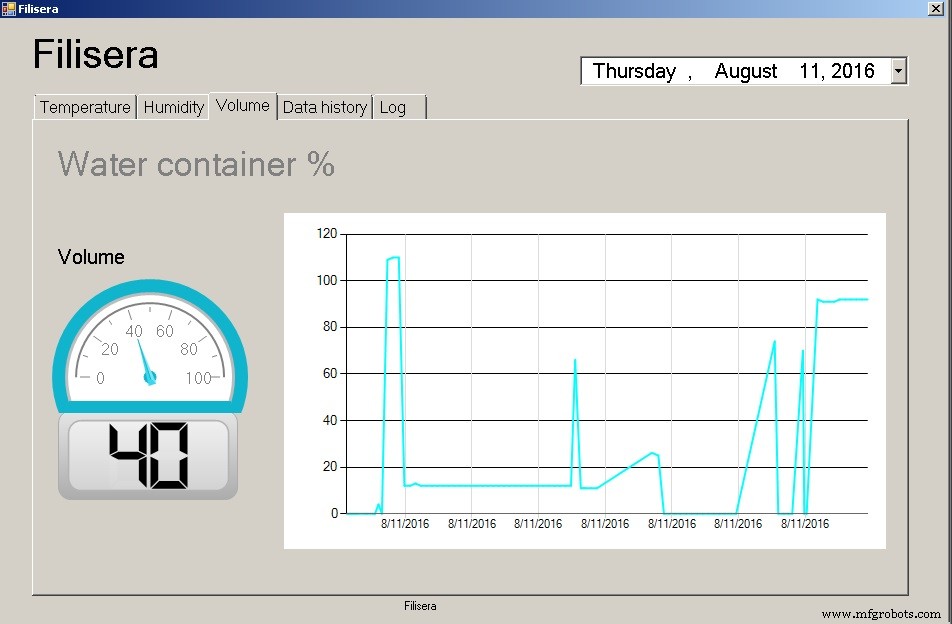Switch to the Log tab

pyautogui.click(x=391, y=107)
